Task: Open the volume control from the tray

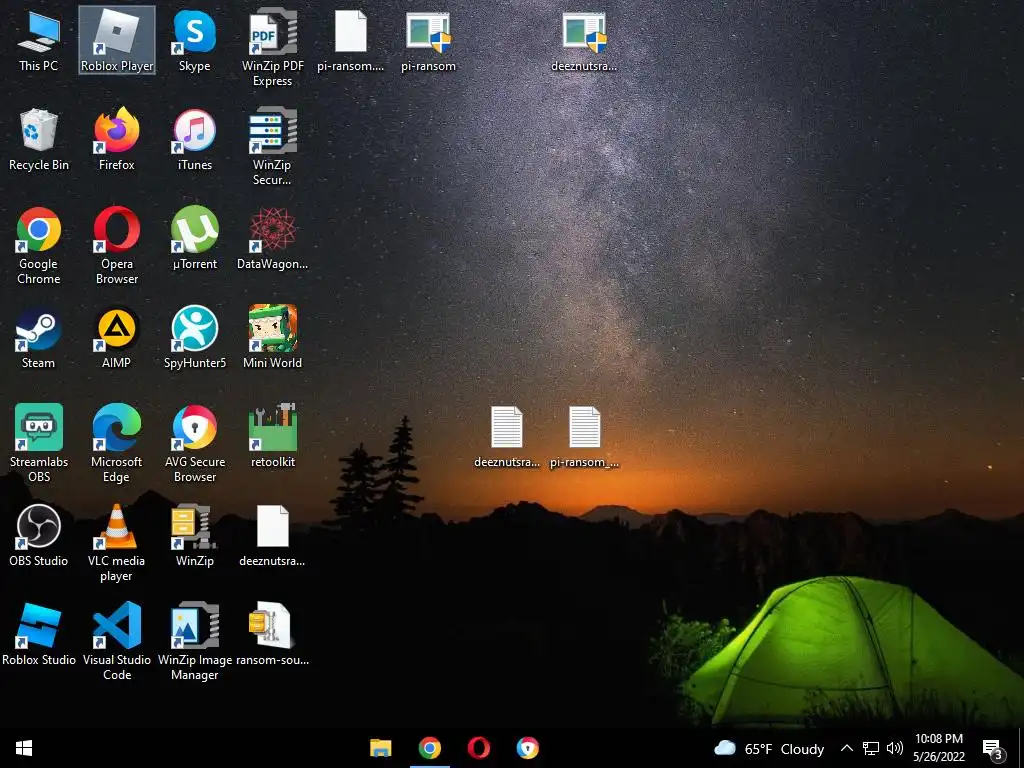Action: (x=894, y=748)
